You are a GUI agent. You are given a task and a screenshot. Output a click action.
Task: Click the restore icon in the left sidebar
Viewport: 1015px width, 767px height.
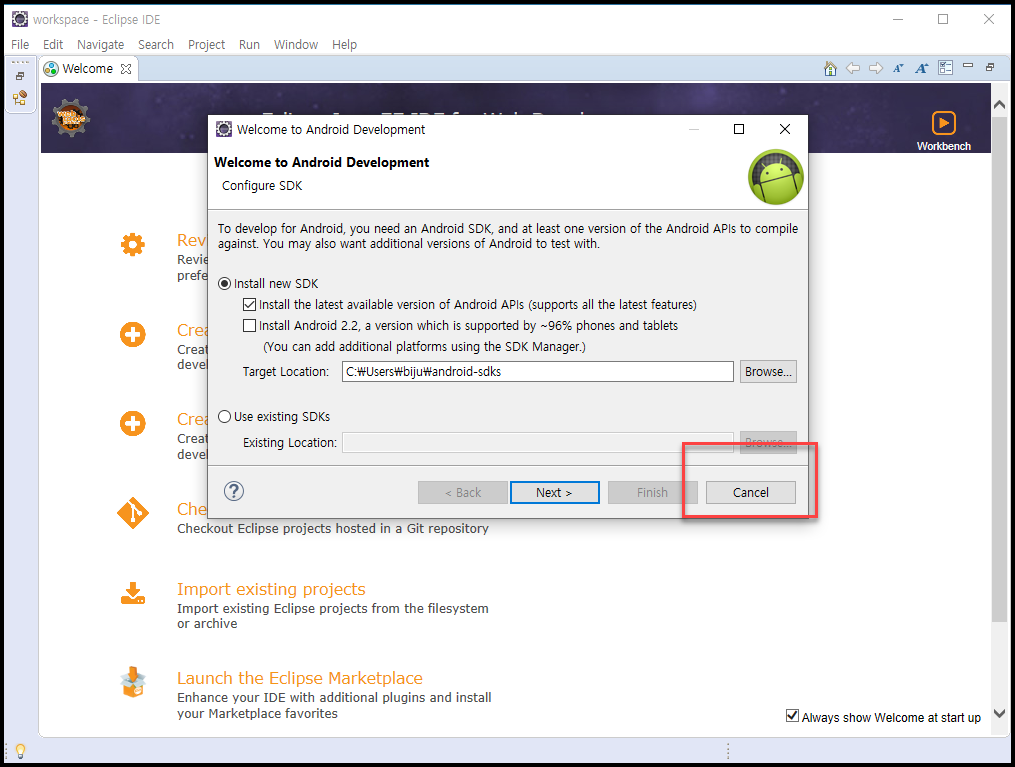coord(20,76)
